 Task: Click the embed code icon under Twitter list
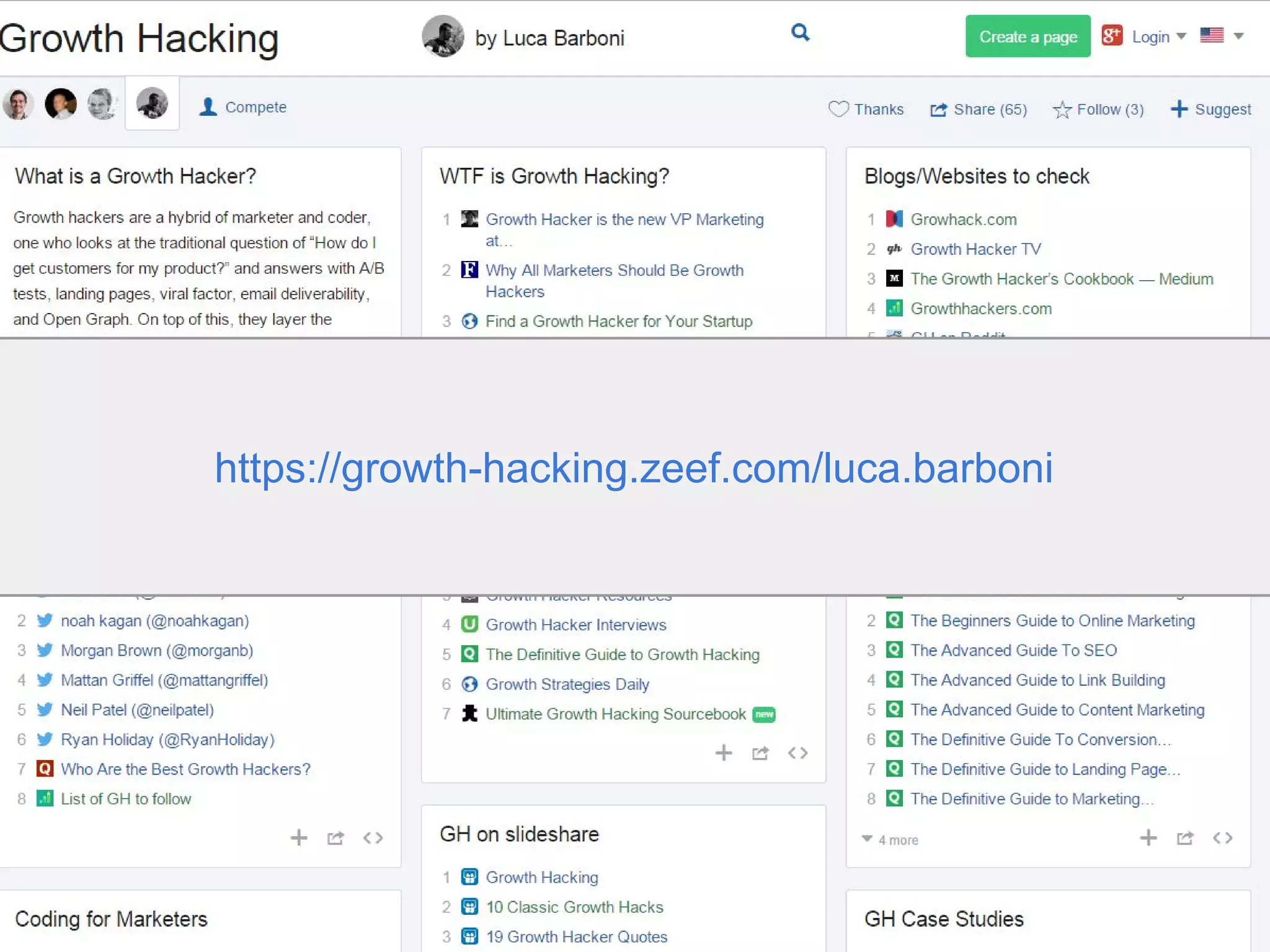[373, 838]
